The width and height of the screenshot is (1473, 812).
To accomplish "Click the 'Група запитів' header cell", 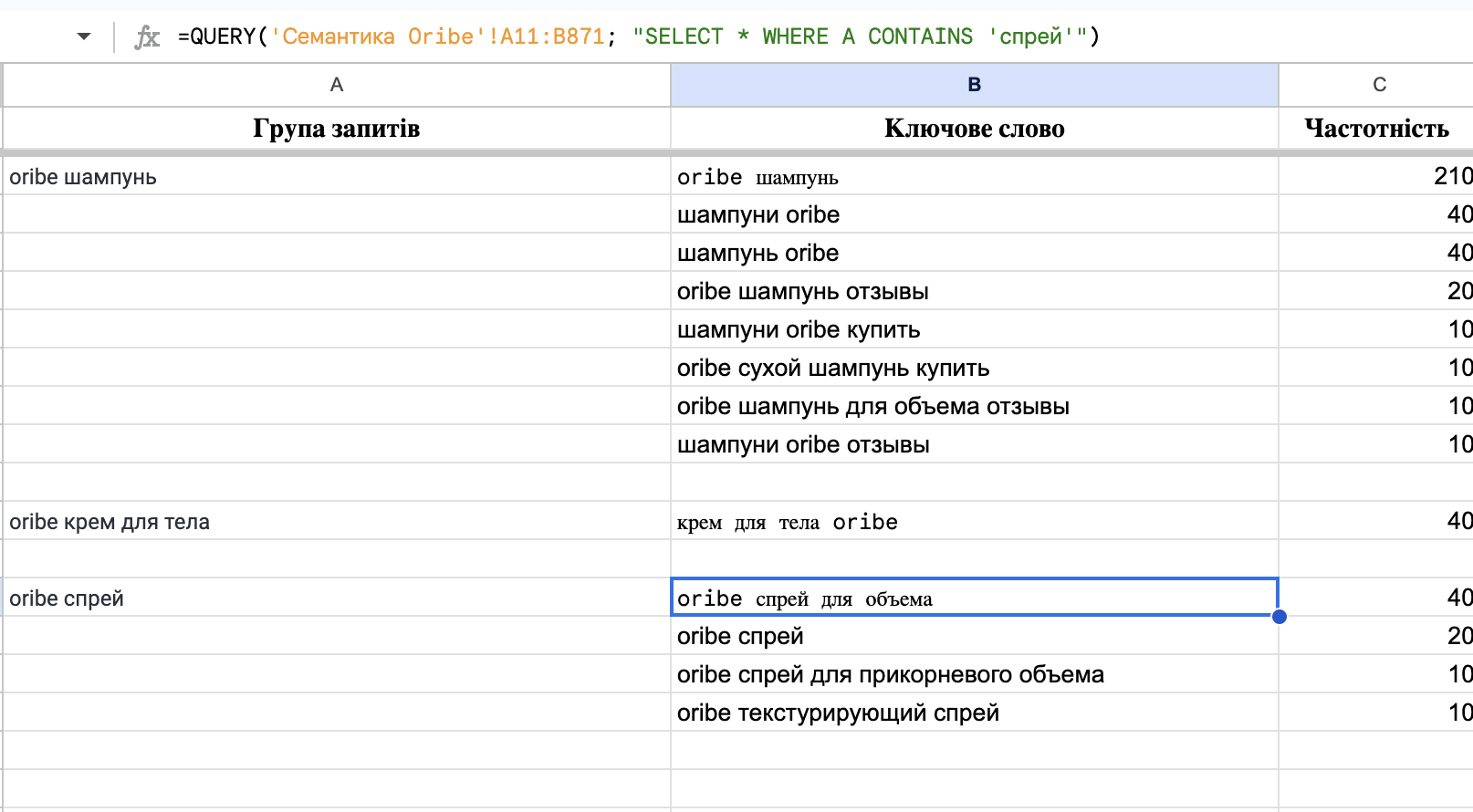I will [x=337, y=129].
